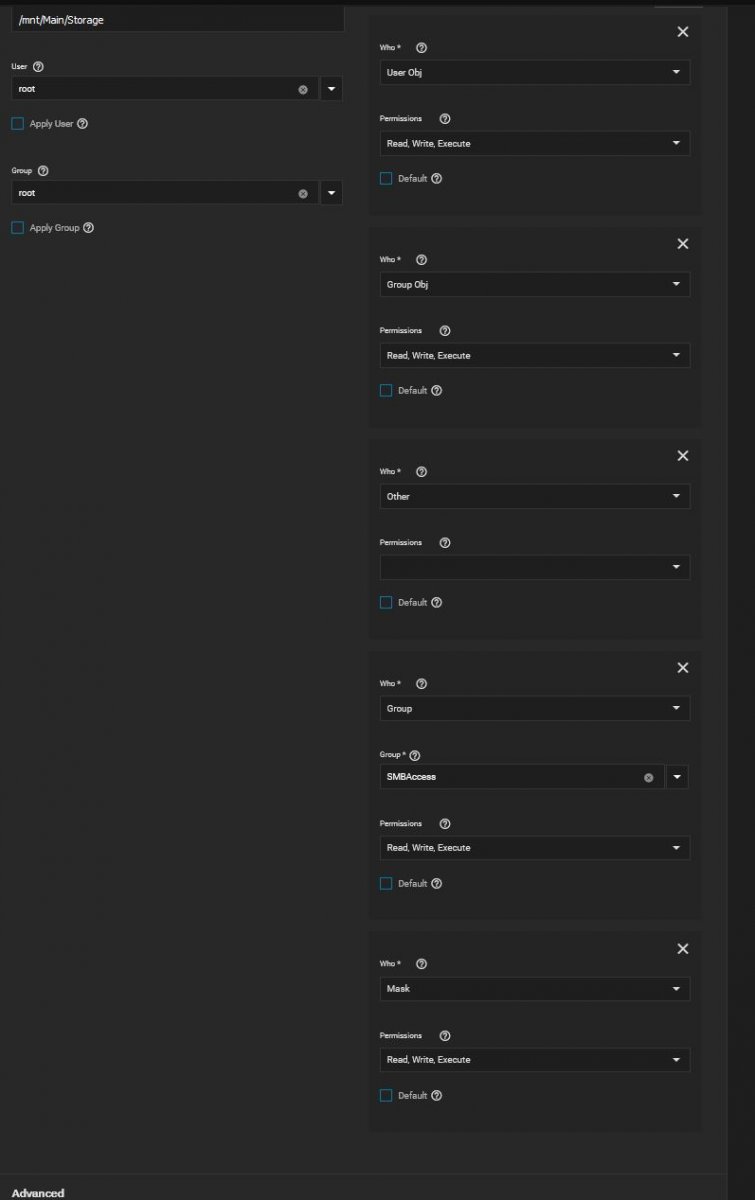Remove the User Obj ACL entry
The width and height of the screenshot is (755, 1200).
(x=683, y=32)
